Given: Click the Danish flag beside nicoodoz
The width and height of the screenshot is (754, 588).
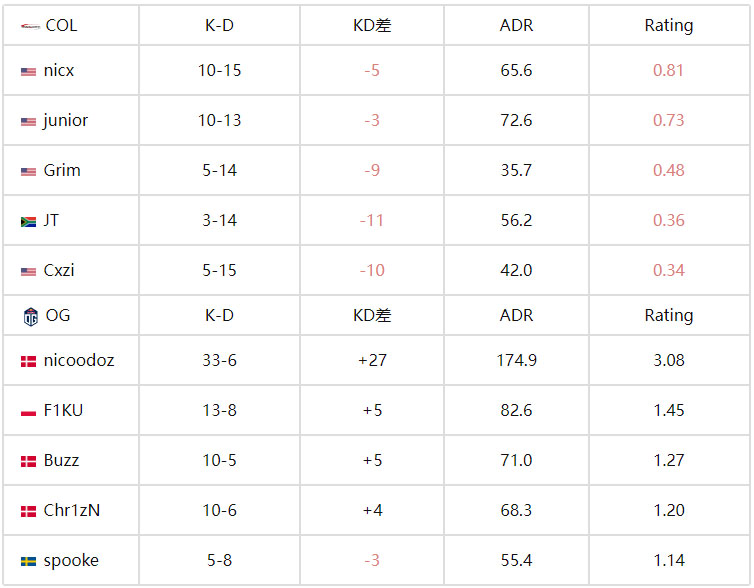Looking at the screenshot, I should click(x=28, y=362).
